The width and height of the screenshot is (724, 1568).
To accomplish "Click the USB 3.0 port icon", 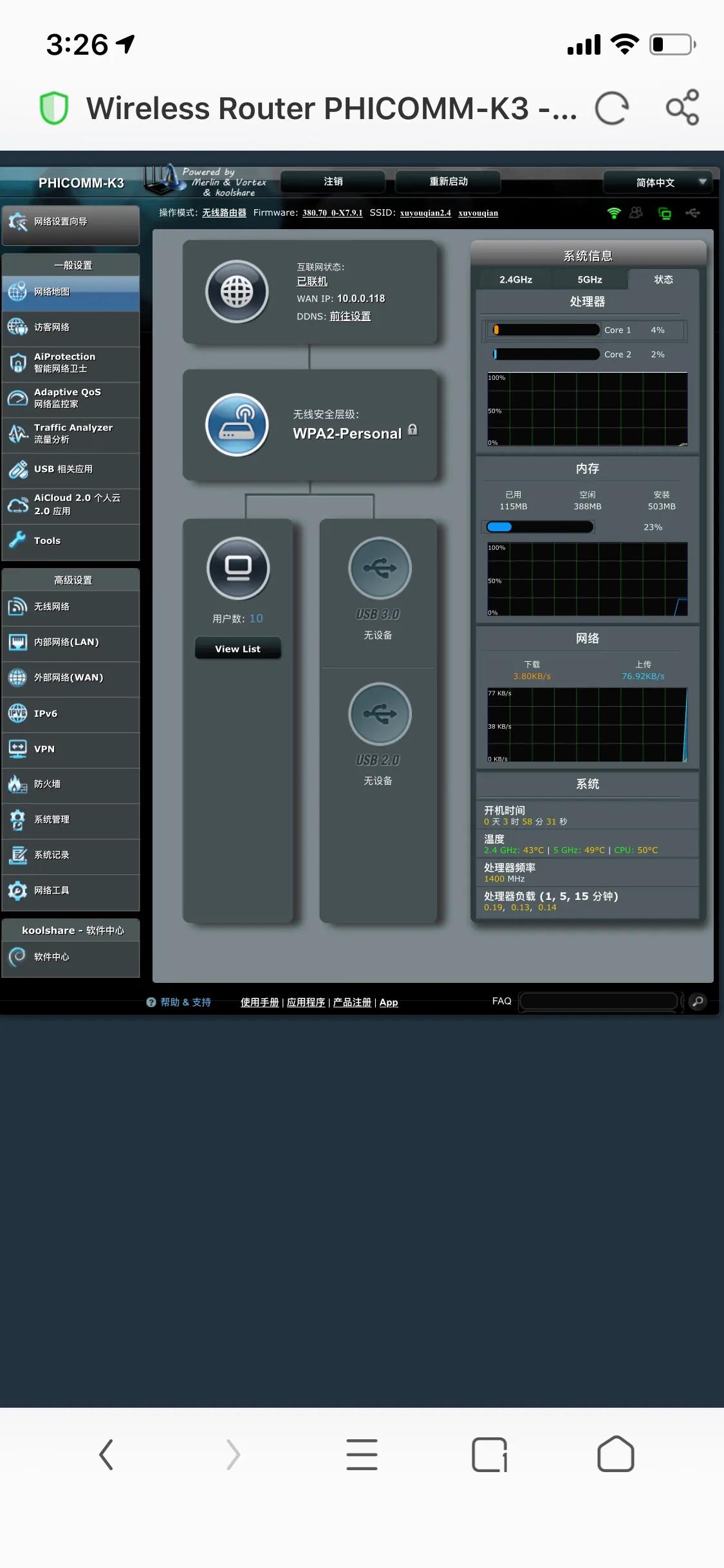I will (x=380, y=568).
